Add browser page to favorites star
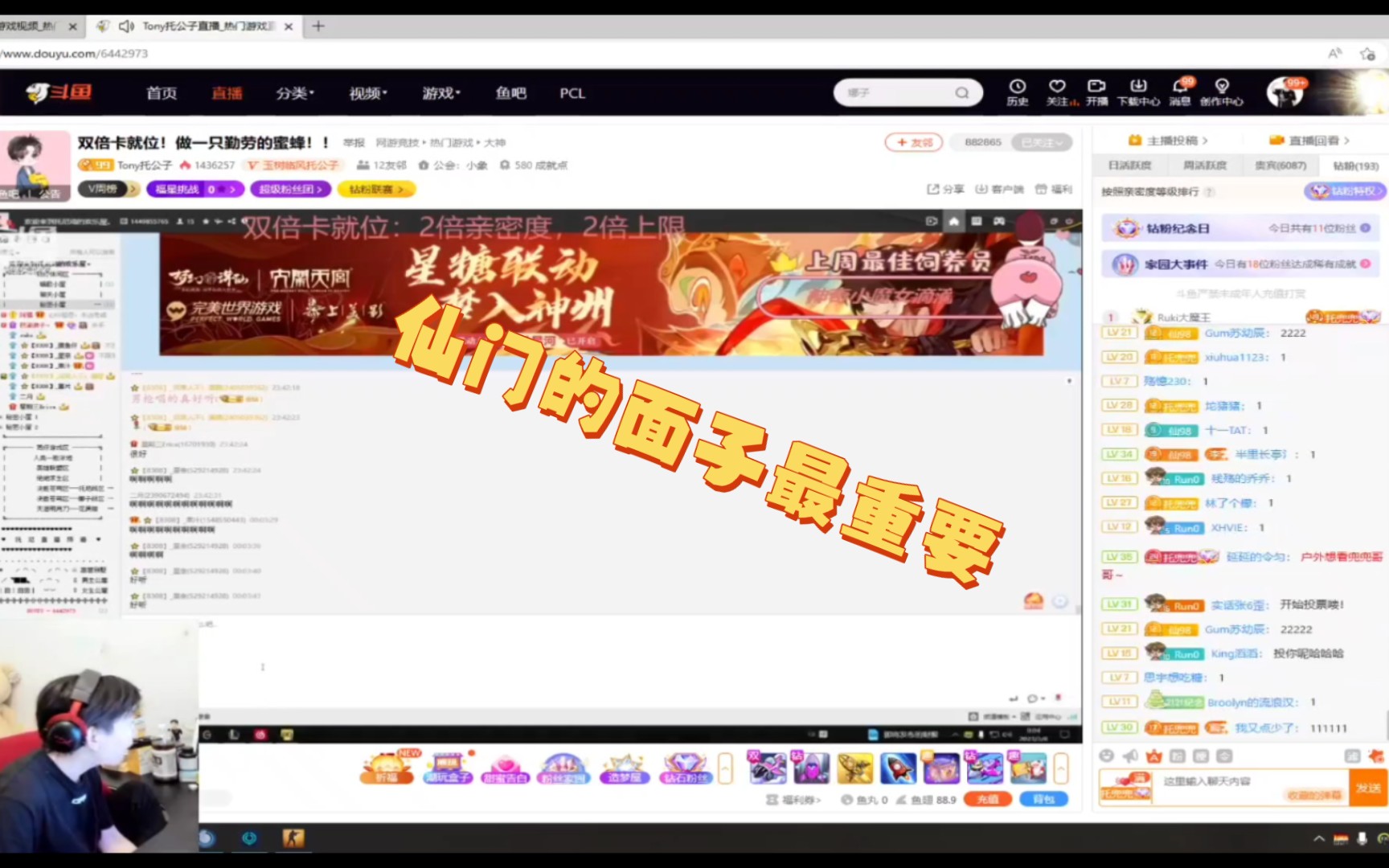Viewport: 1389px width, 868px height. (1367, 54)
